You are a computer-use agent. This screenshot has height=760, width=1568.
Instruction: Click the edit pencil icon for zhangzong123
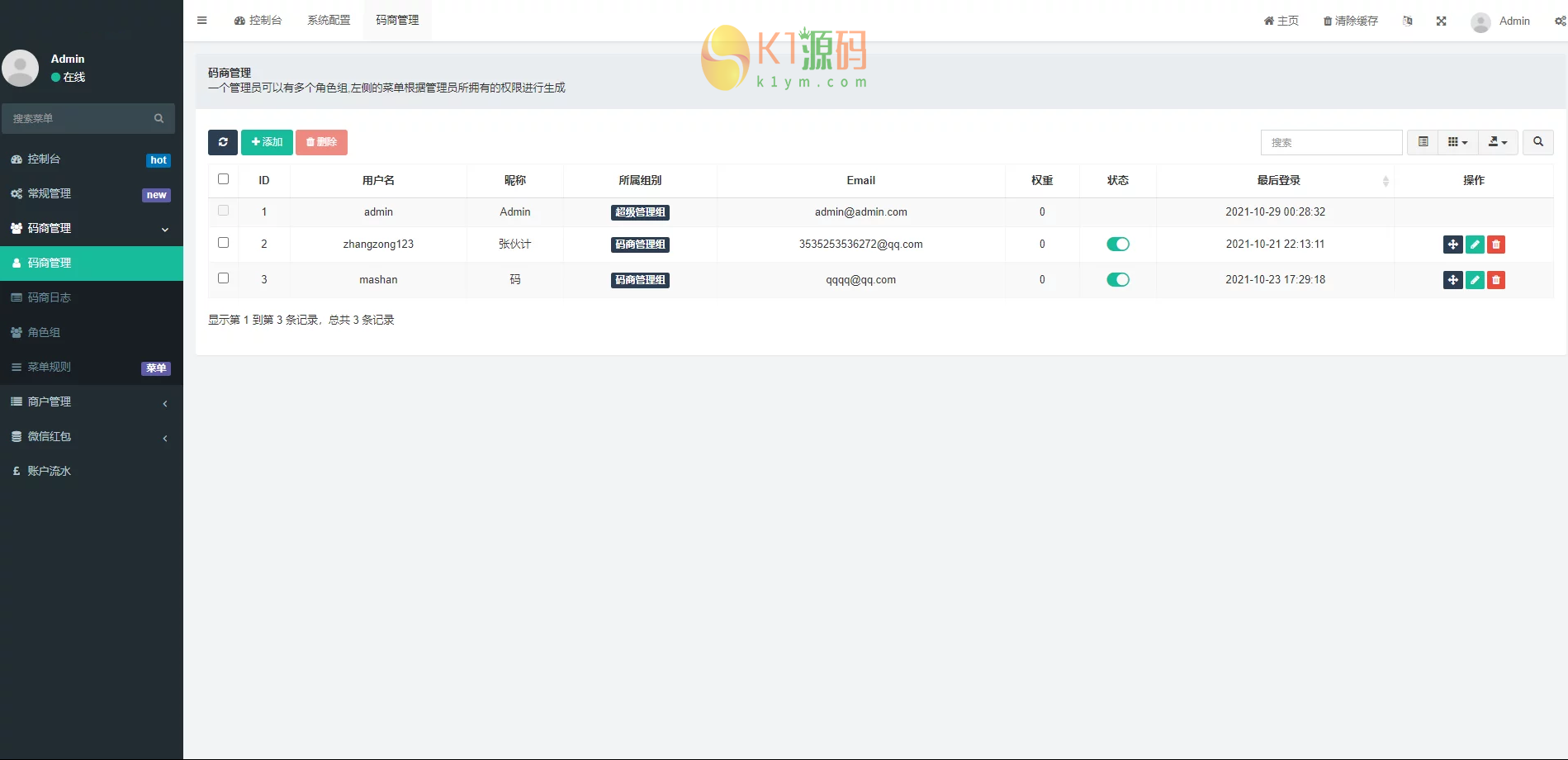[x=1475, y=245]
